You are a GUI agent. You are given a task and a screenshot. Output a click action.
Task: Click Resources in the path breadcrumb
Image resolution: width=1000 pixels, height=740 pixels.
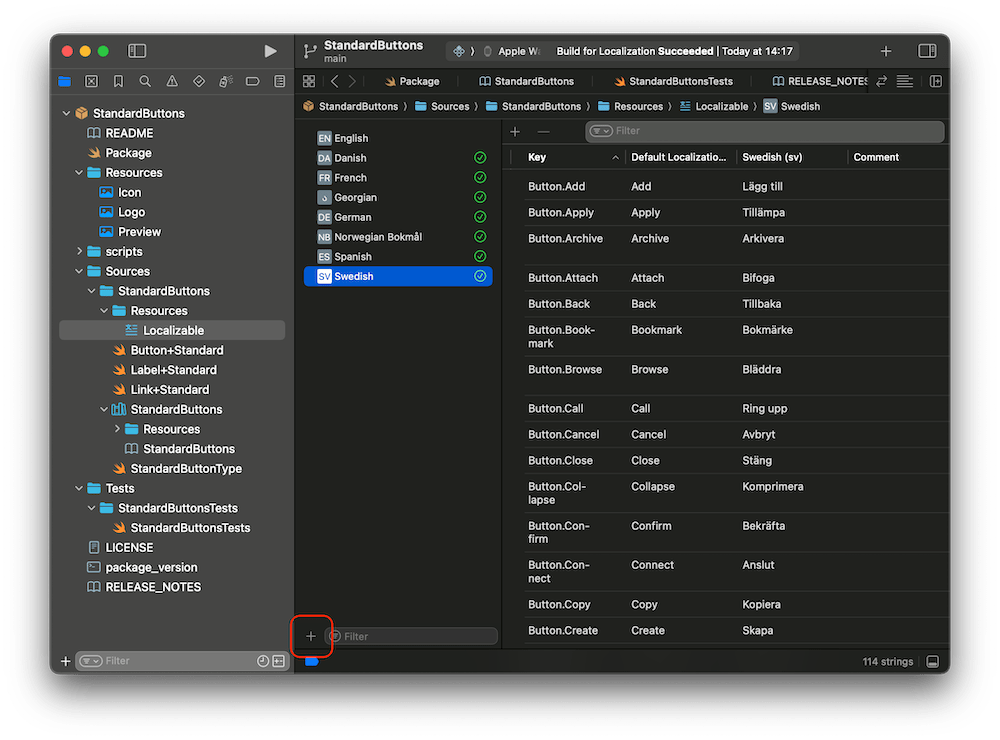(631, 107)
